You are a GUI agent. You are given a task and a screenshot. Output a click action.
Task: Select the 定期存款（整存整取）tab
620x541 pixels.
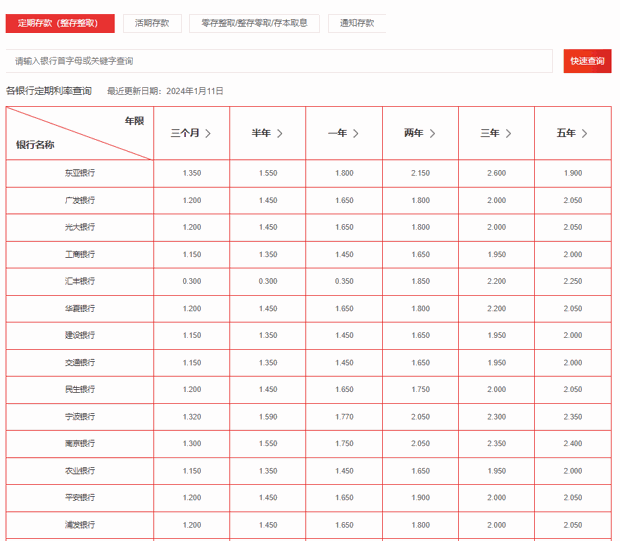click(60, 23)
